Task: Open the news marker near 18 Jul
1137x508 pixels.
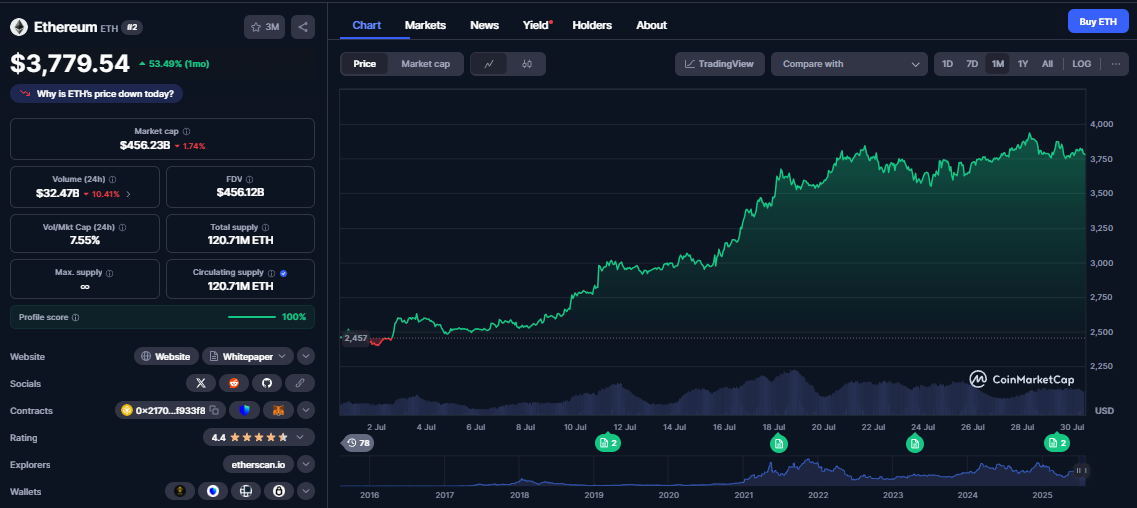Action: point(779,443)
